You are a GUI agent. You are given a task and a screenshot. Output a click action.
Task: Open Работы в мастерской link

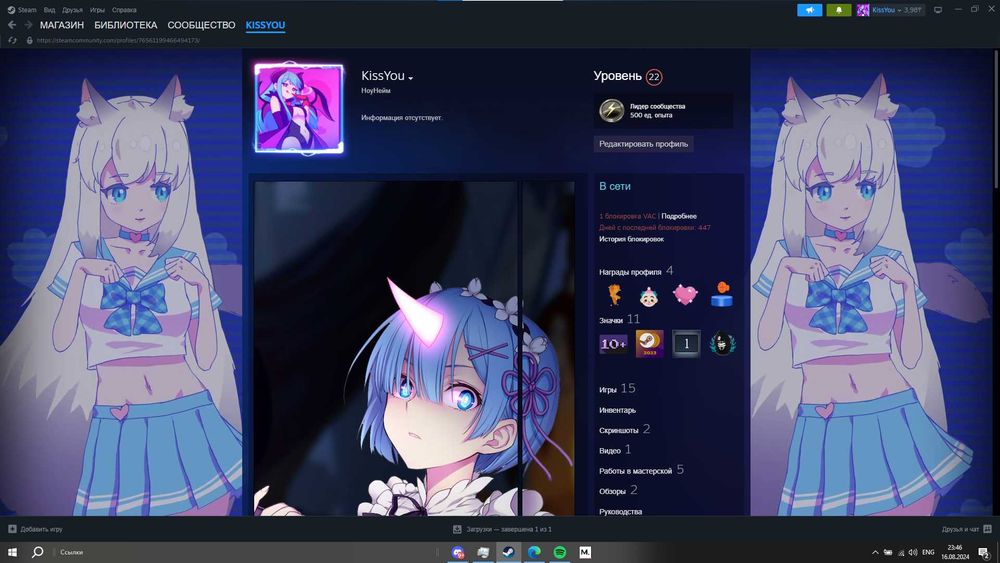click(x=635, y=471)
